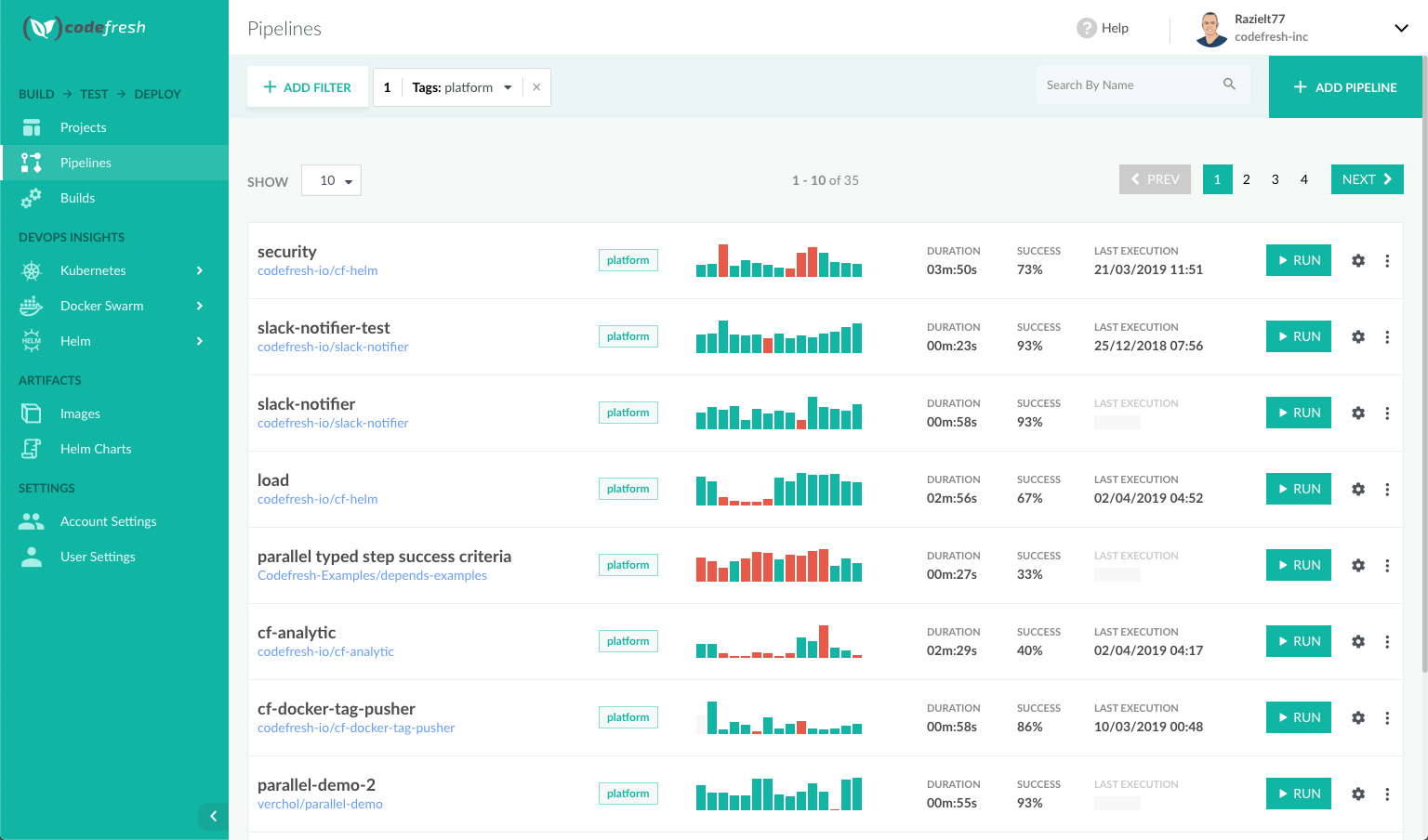Open the account dropdown chevron
Image resolution: width=1428 pixels, height=840 pixels.
(x=1401, y=28)
